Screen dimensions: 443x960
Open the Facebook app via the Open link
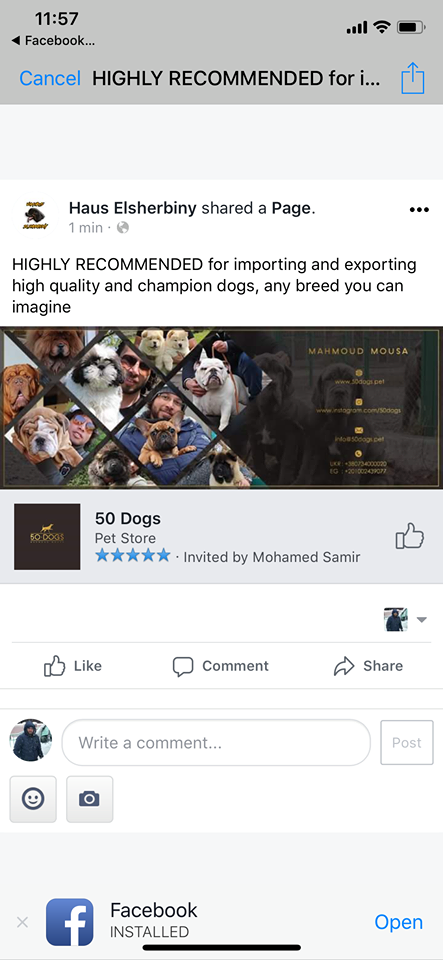click(398, 922)
